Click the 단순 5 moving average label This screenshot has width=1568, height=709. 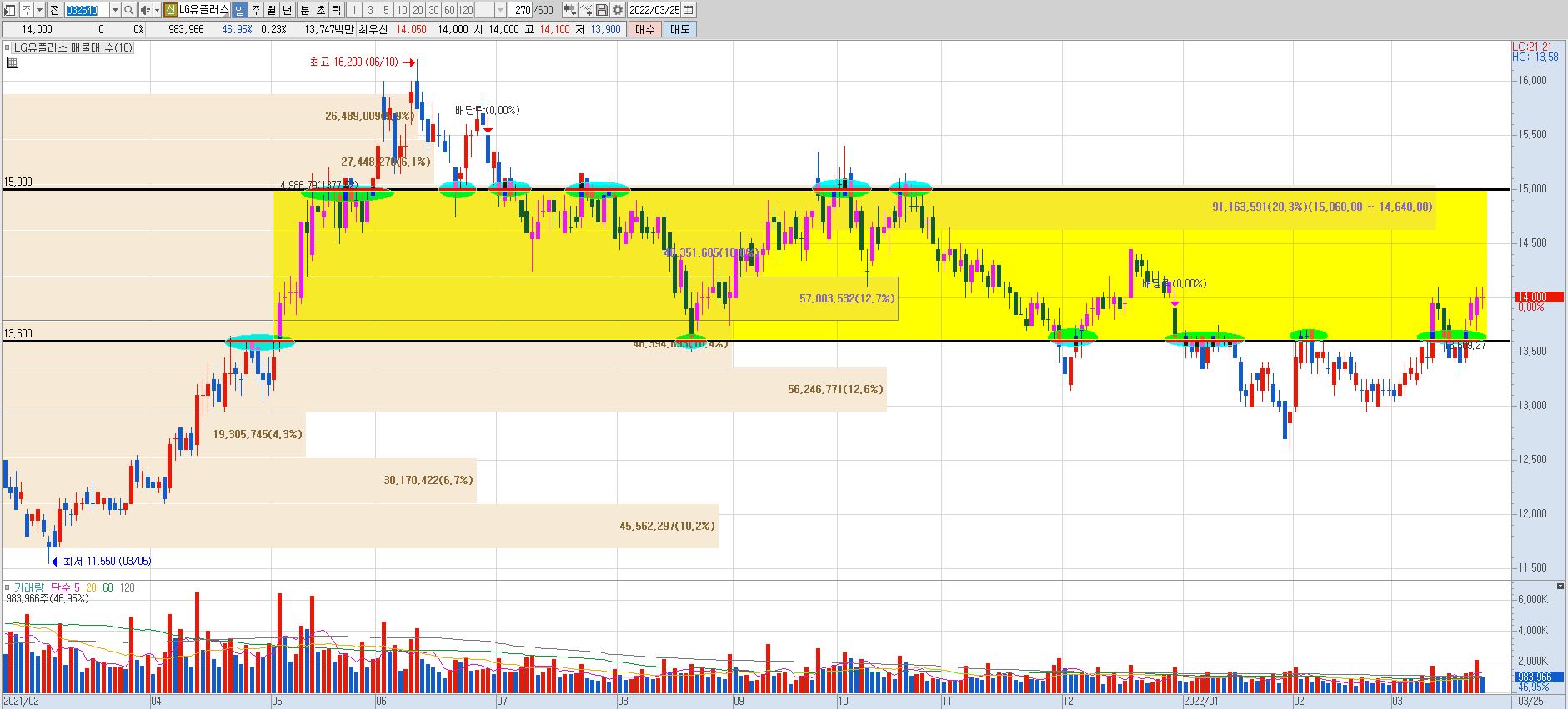point(65,588)
